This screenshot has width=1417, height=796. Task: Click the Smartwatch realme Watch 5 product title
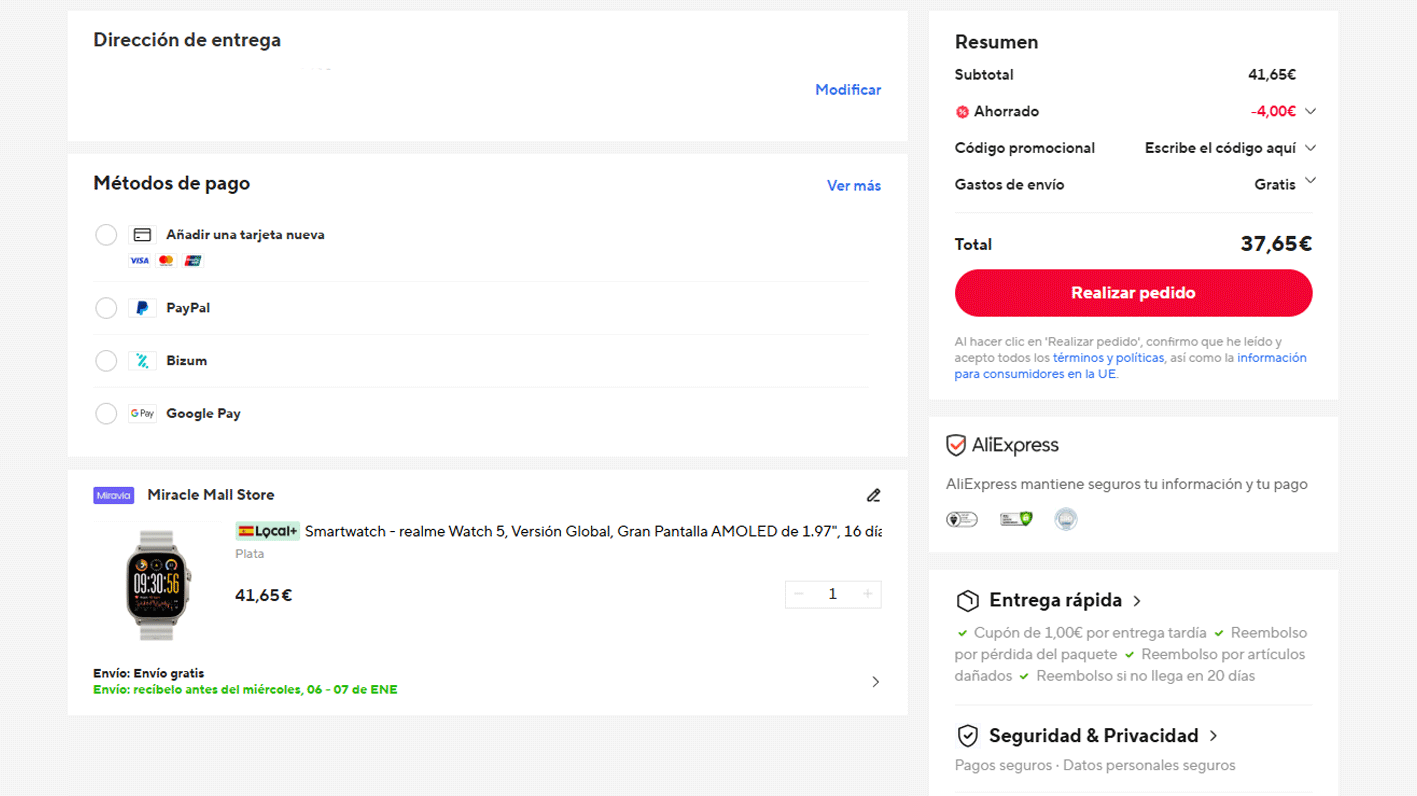point(593,531)
